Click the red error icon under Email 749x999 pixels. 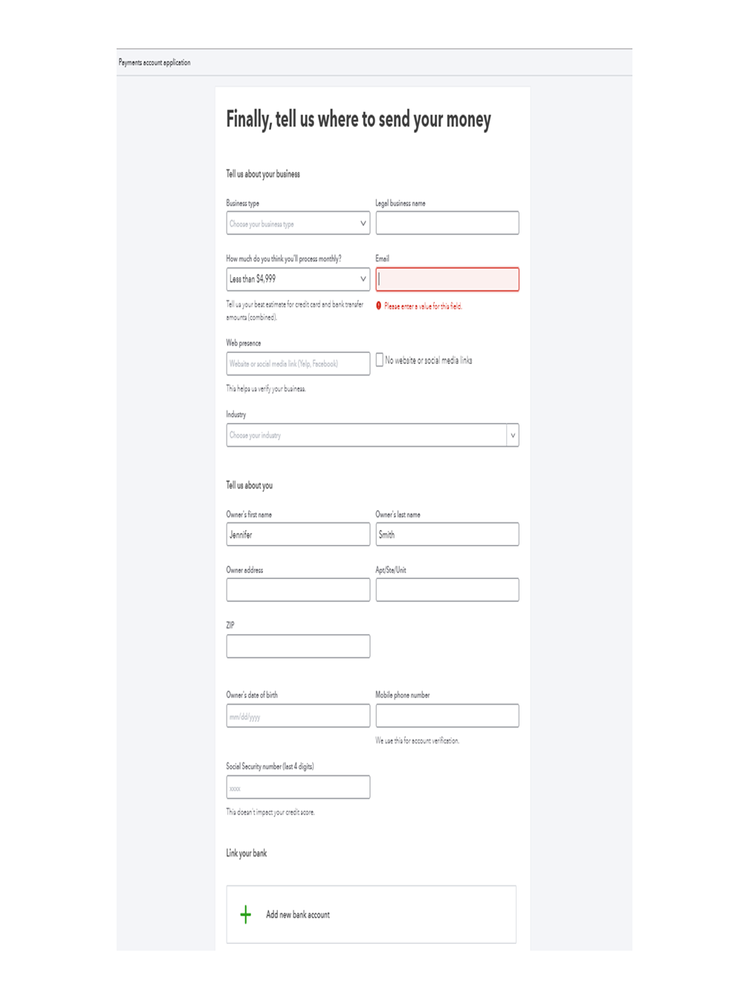pyautogui.click(x=379, y=306)
